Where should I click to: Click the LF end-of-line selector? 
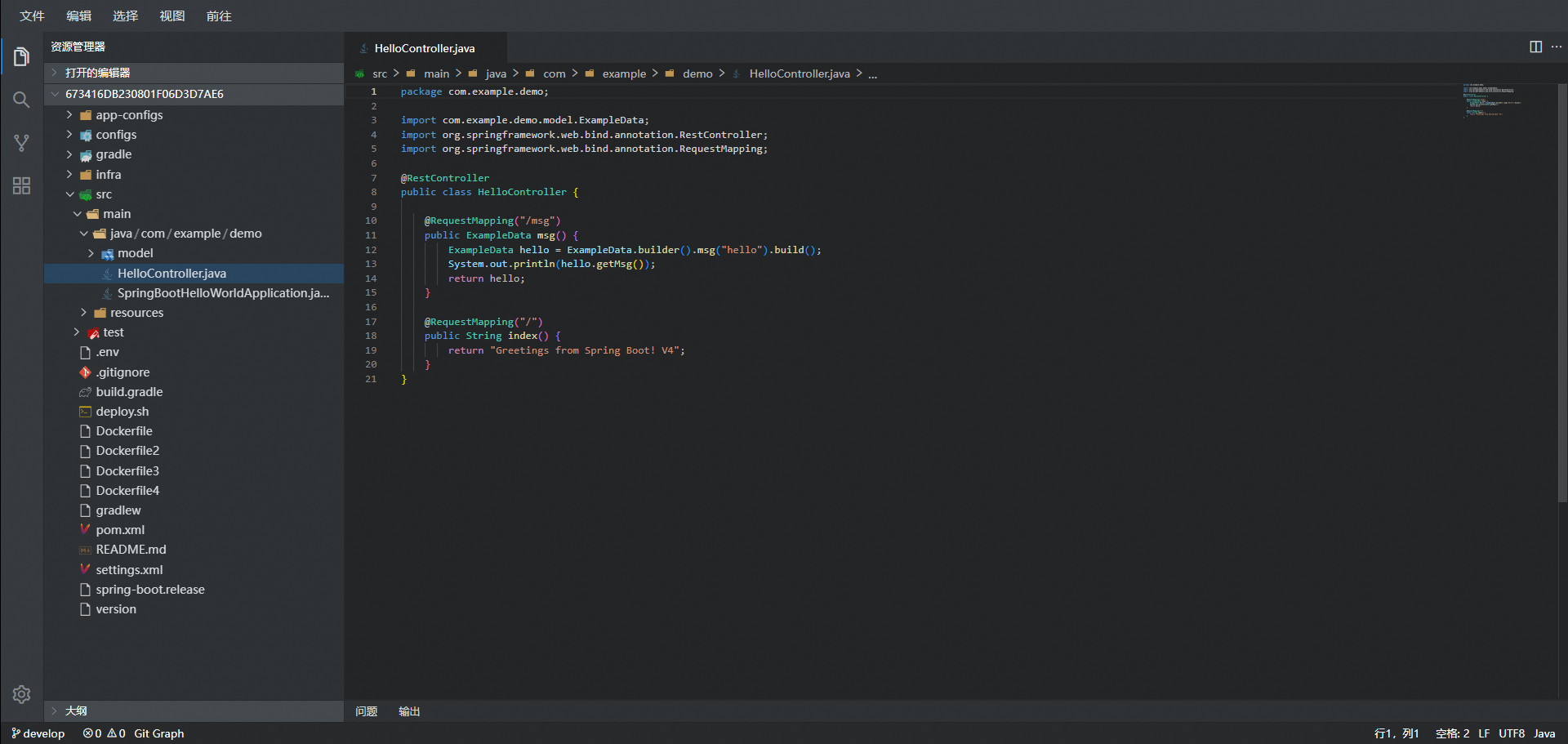(1484, 733)
